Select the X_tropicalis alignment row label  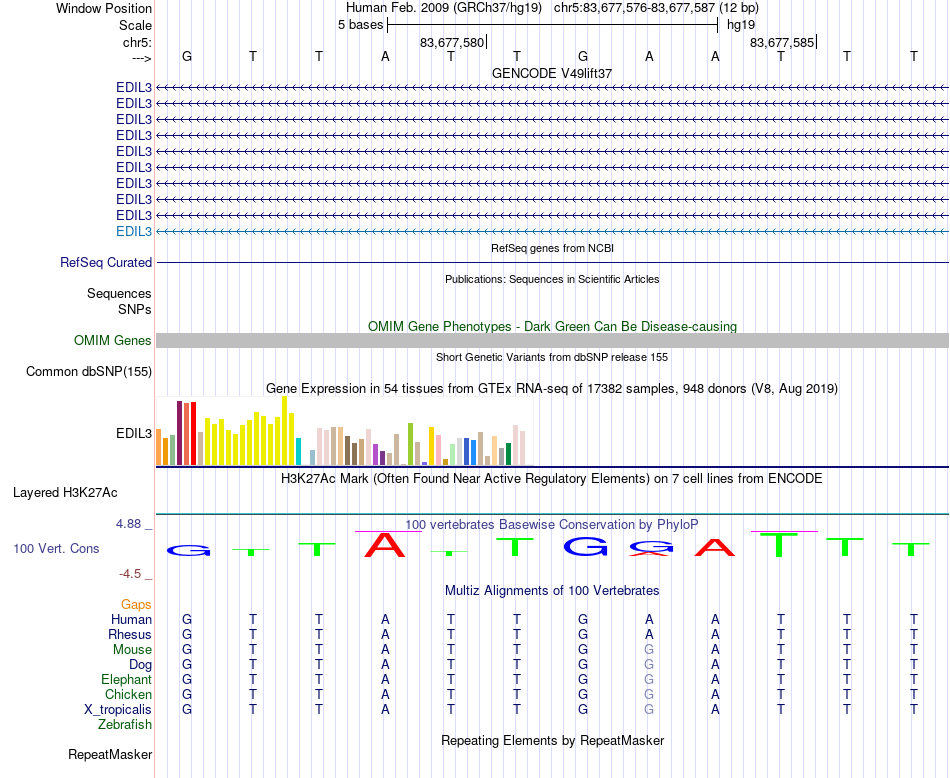(x=118, y=710)
